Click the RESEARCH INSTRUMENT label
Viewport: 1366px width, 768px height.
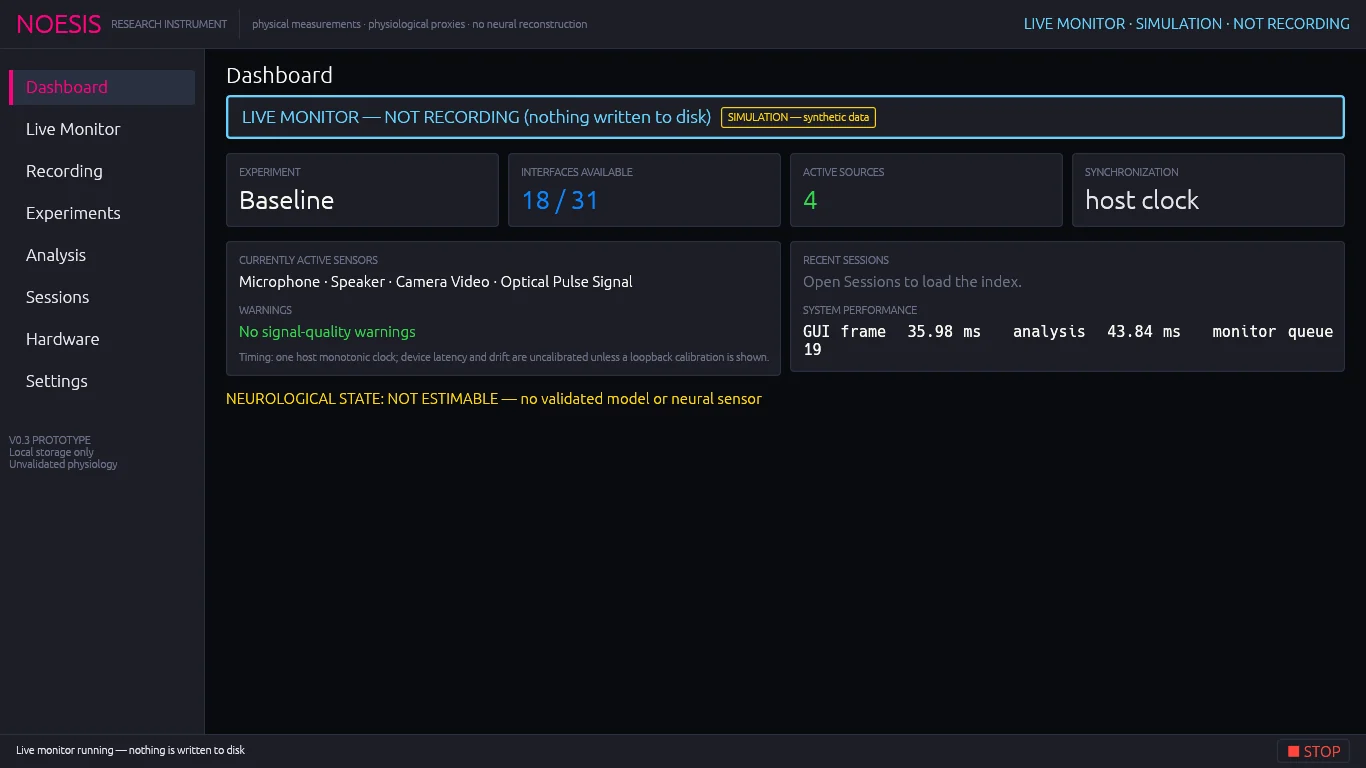(169, 24)
